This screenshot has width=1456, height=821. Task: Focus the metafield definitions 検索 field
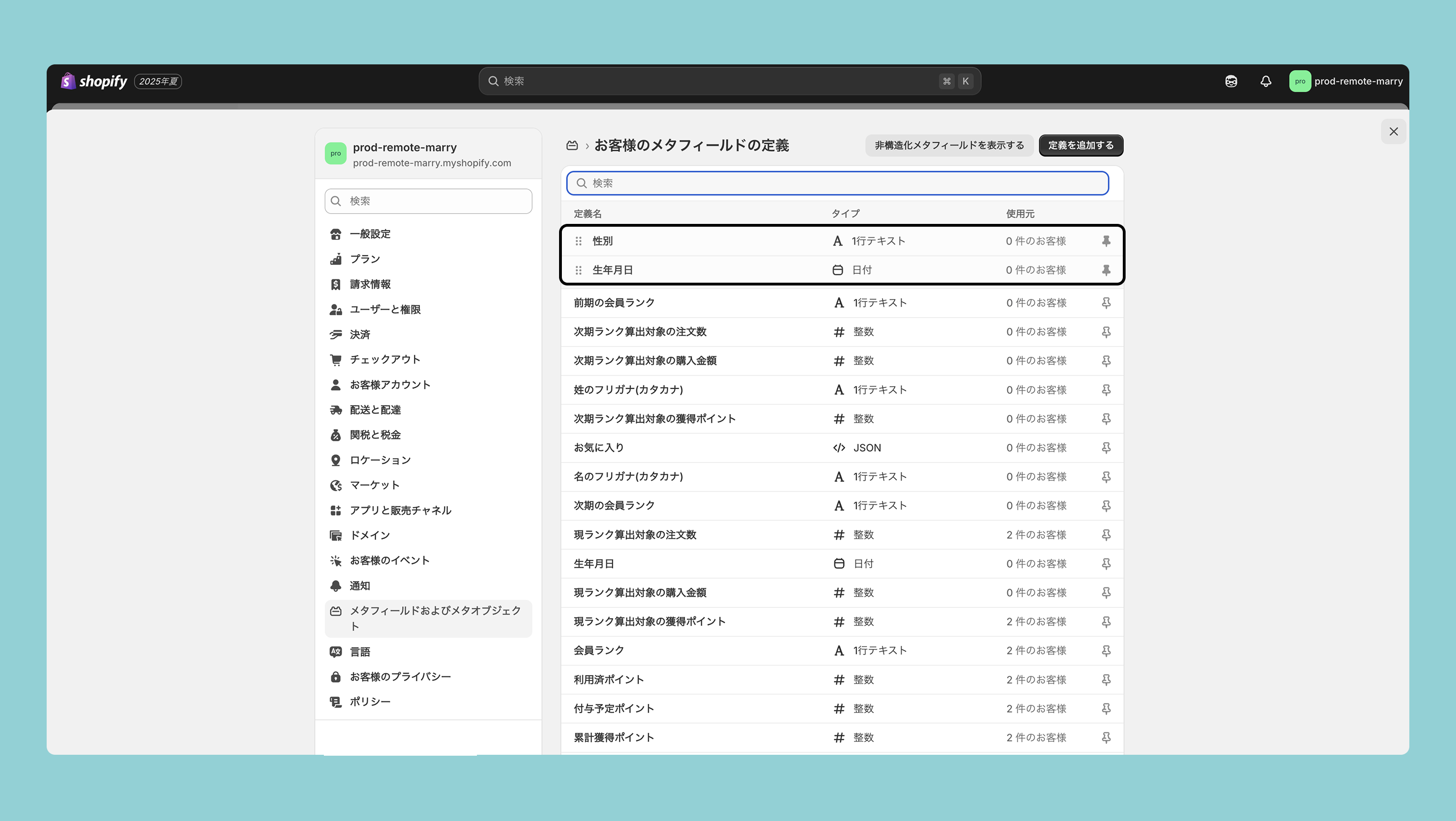[838, 183]
